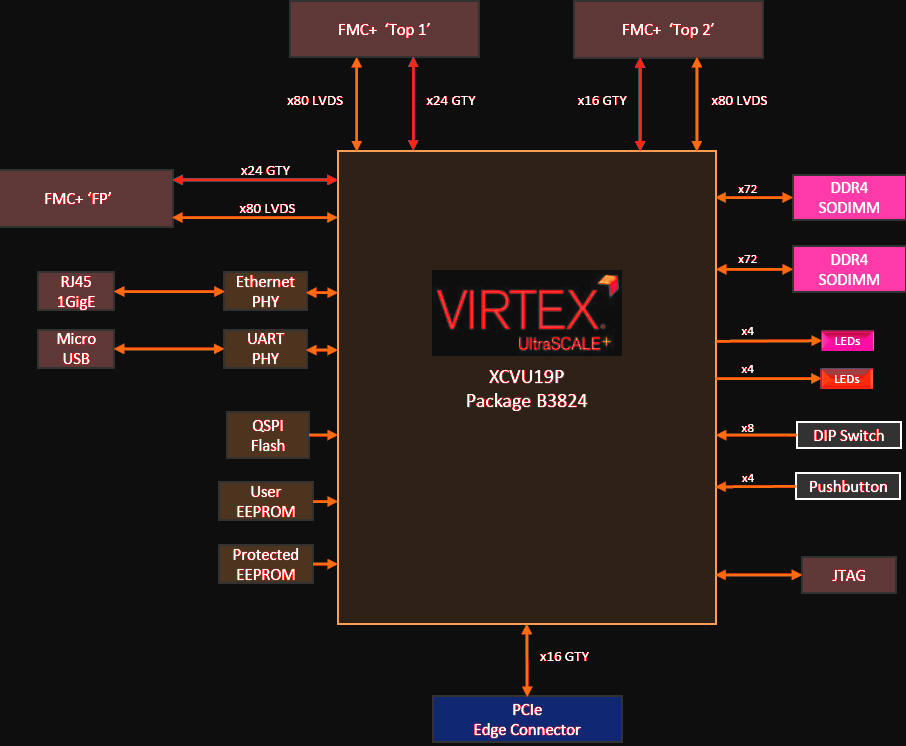Image resolution: width=906 pixels, height=746 pixels.
Task: Click x24 GTY label near FMC+ FP
Action: [265, 170]
